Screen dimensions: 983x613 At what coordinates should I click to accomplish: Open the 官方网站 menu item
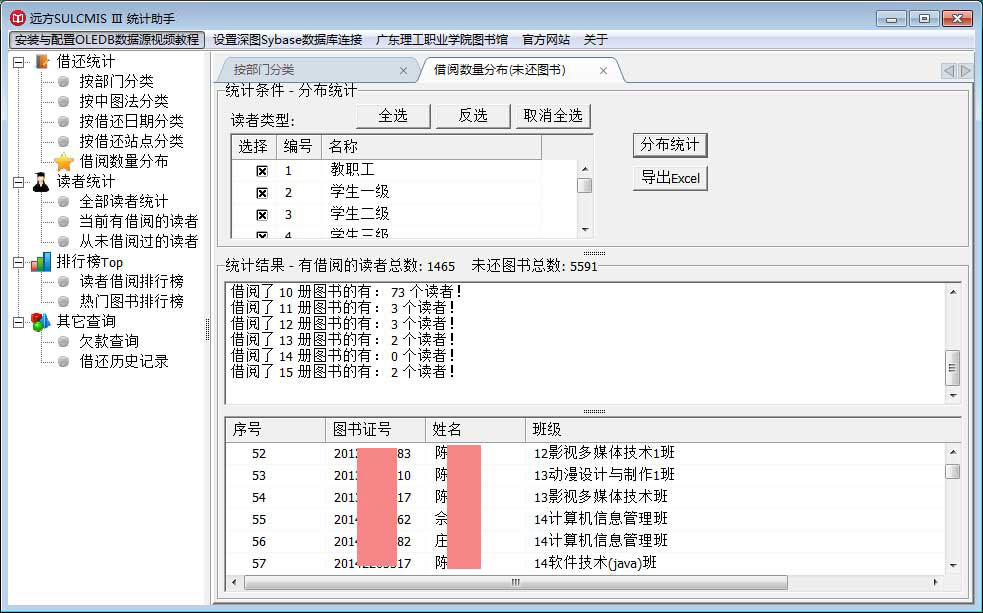coord(546,39)
